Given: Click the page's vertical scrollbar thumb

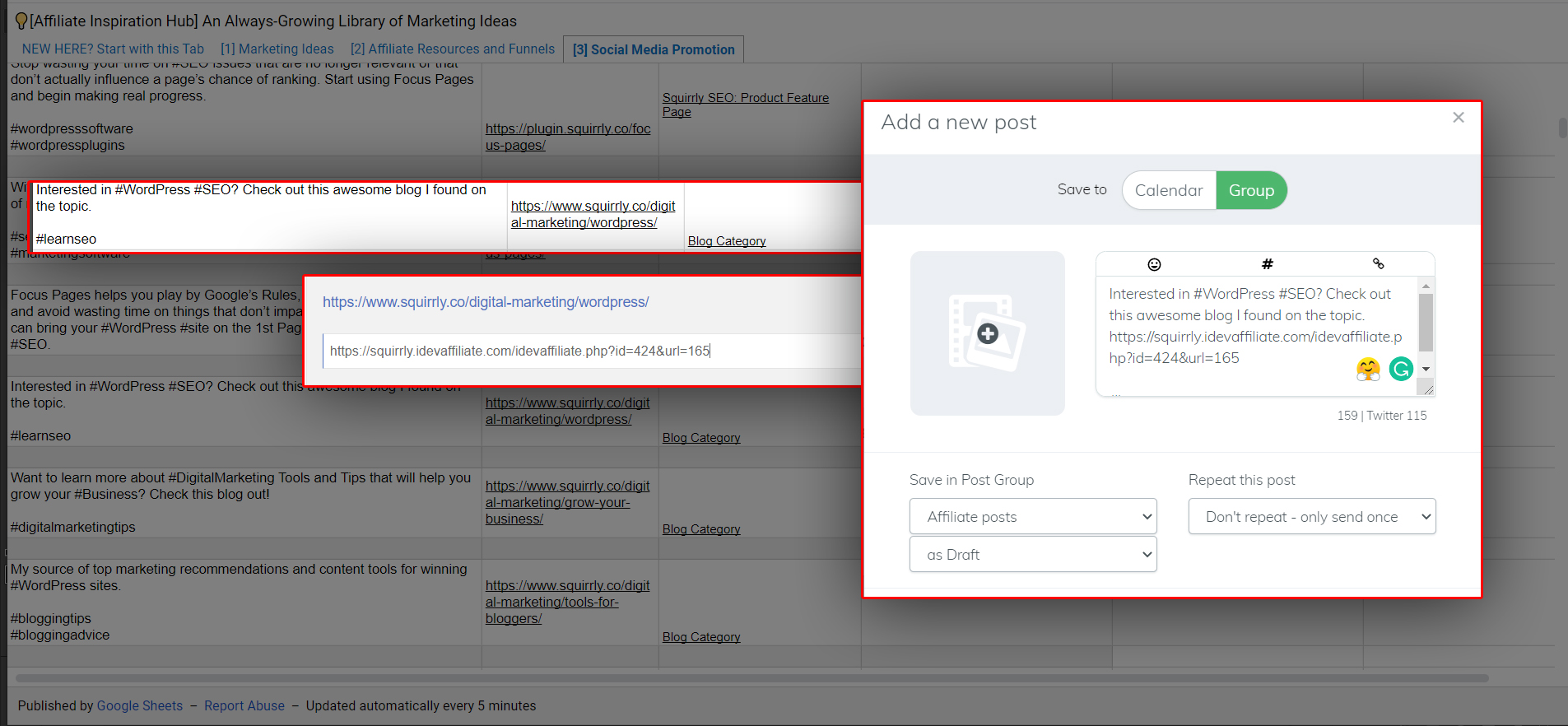Looking at the screenshot, I should point(1562,128).
